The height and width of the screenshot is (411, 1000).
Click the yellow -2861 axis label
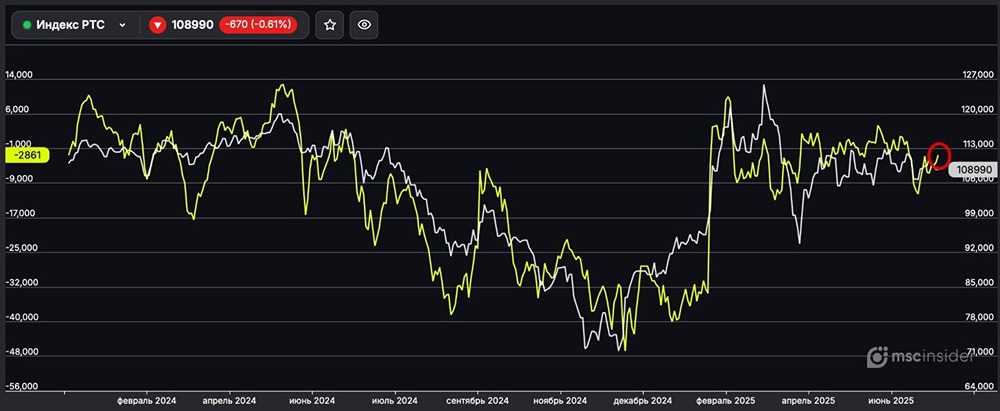(22, 155)
